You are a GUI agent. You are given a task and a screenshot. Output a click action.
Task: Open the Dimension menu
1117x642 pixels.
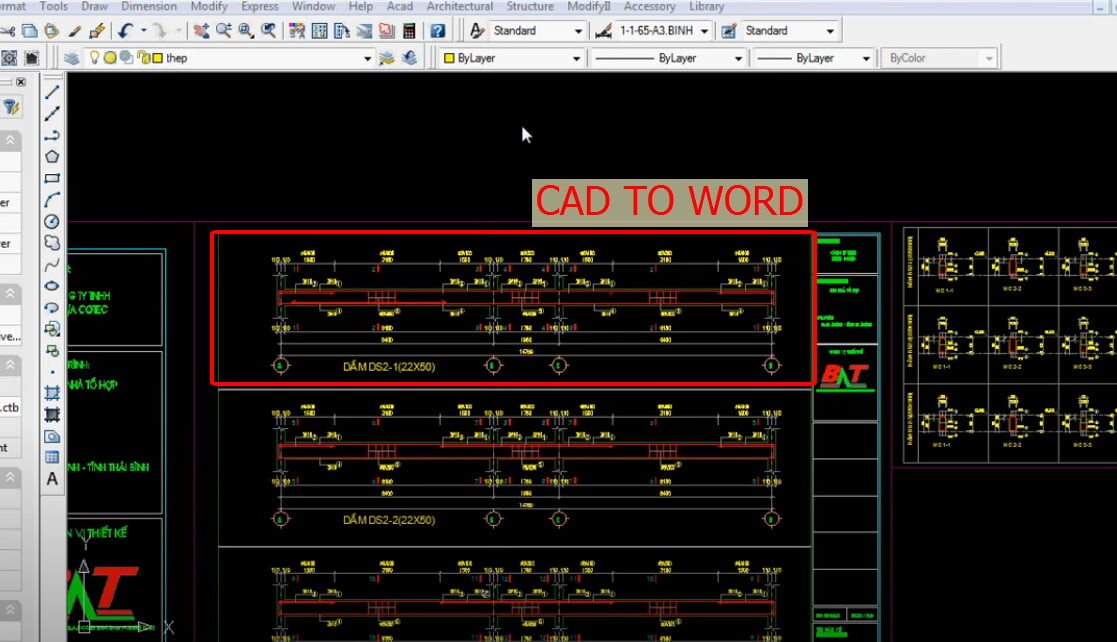click(x=148, y=6)
